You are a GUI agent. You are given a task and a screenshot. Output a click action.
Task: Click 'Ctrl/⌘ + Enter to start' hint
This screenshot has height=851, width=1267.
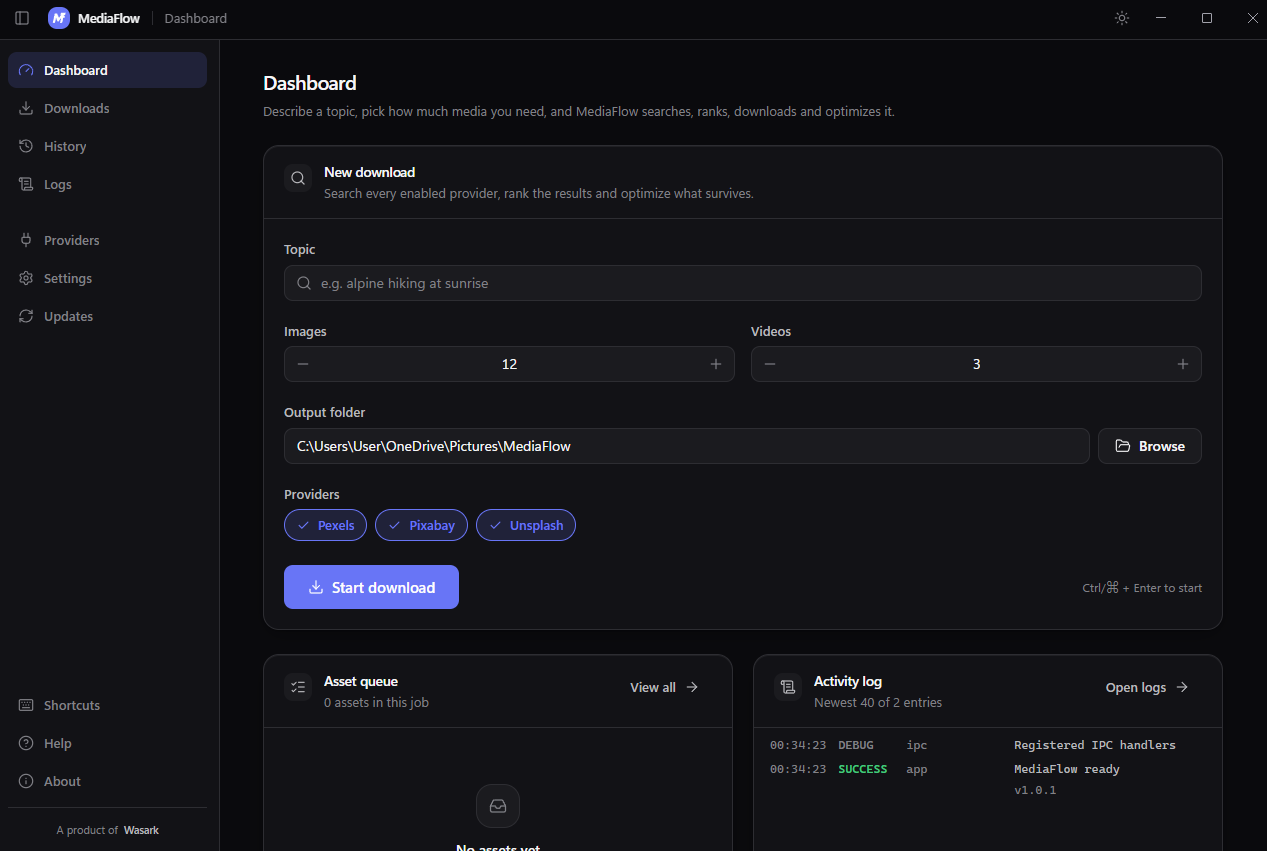pyautogui.click(x=1142, y=588)
